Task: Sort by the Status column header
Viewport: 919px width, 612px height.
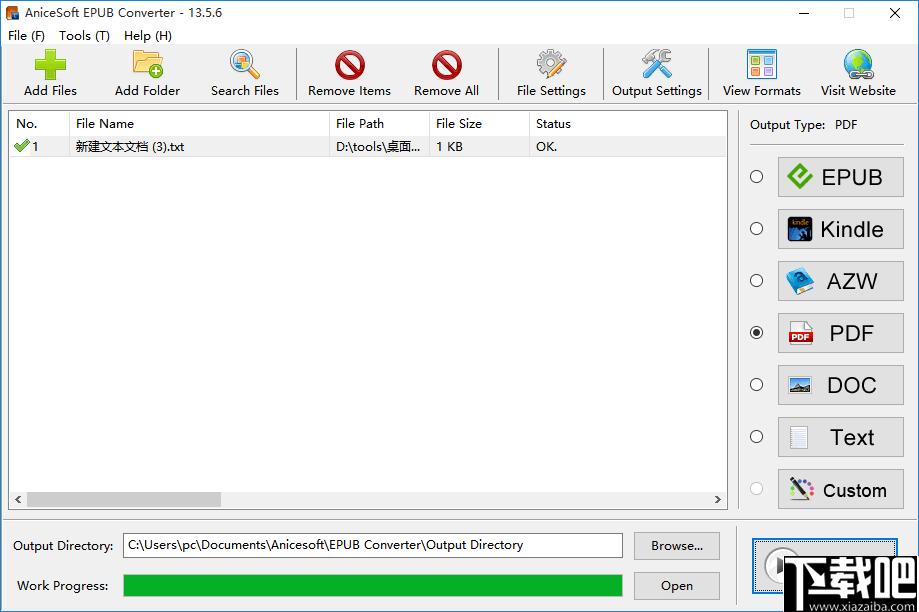Action: click(628, 124)
